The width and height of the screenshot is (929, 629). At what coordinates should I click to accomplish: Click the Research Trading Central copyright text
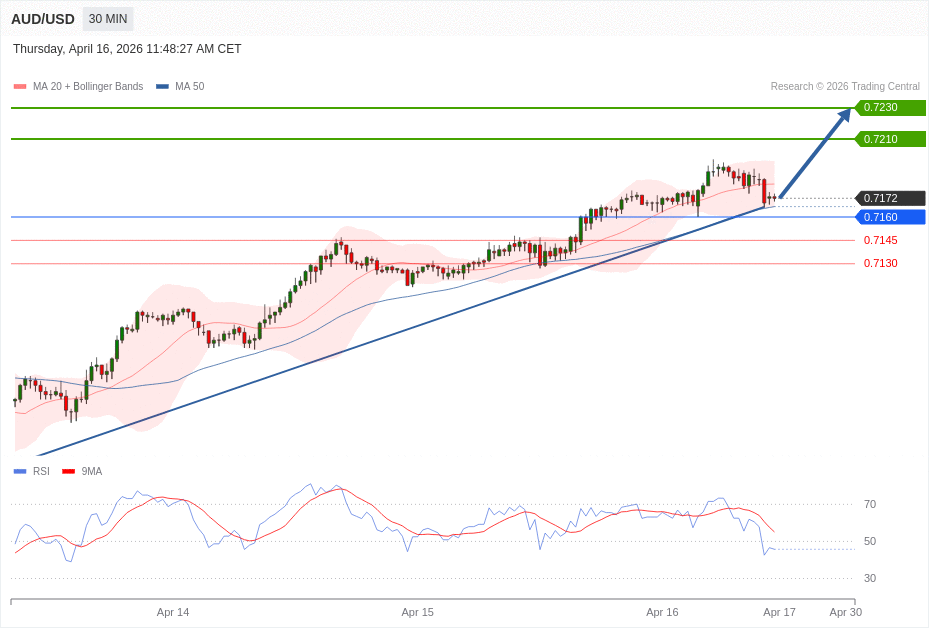[x=844, y=87]
